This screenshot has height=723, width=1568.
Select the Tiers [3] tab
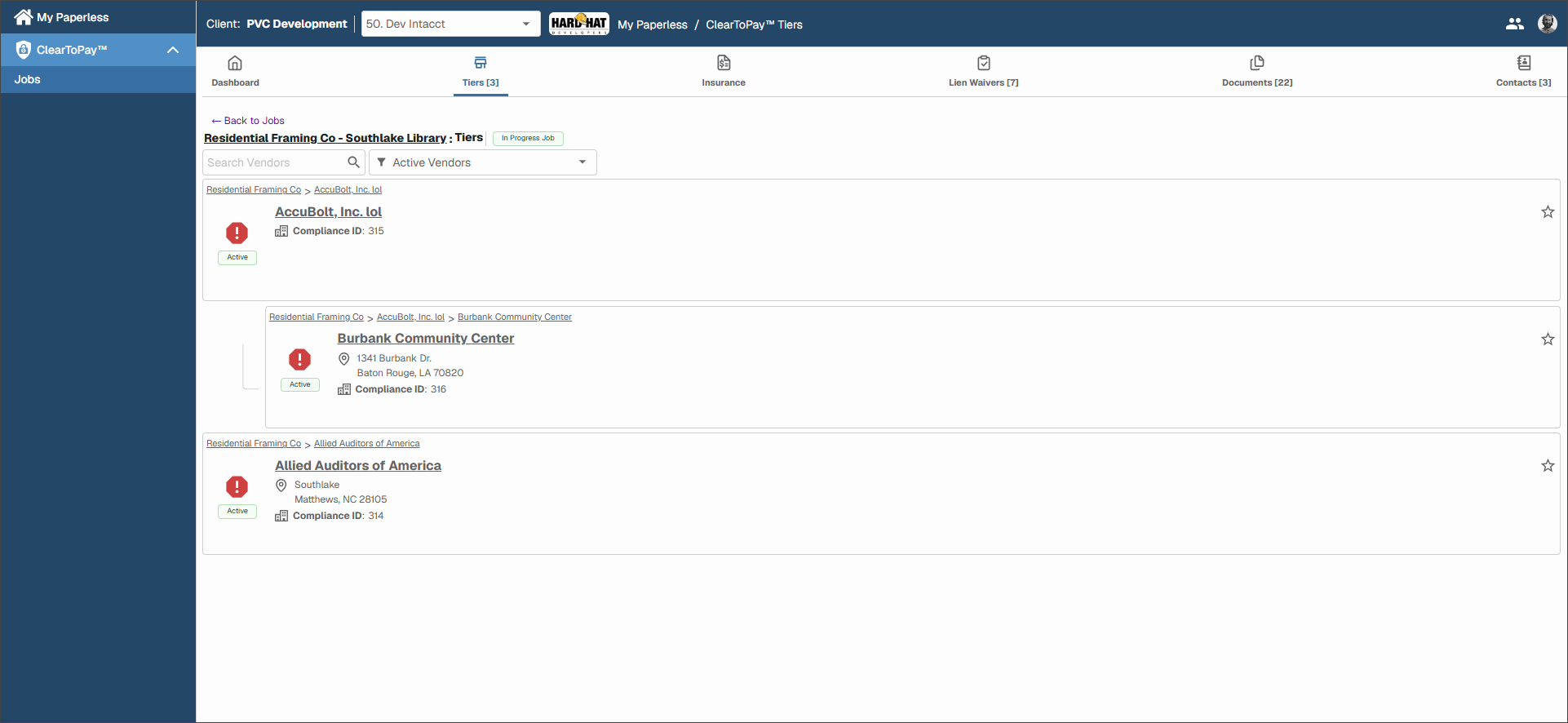(481, 71)
